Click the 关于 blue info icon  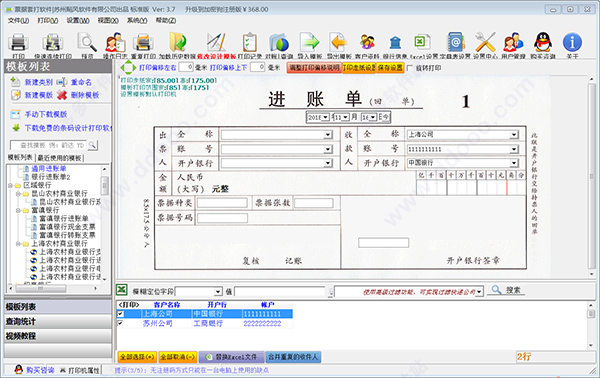(x=572, y=42)
